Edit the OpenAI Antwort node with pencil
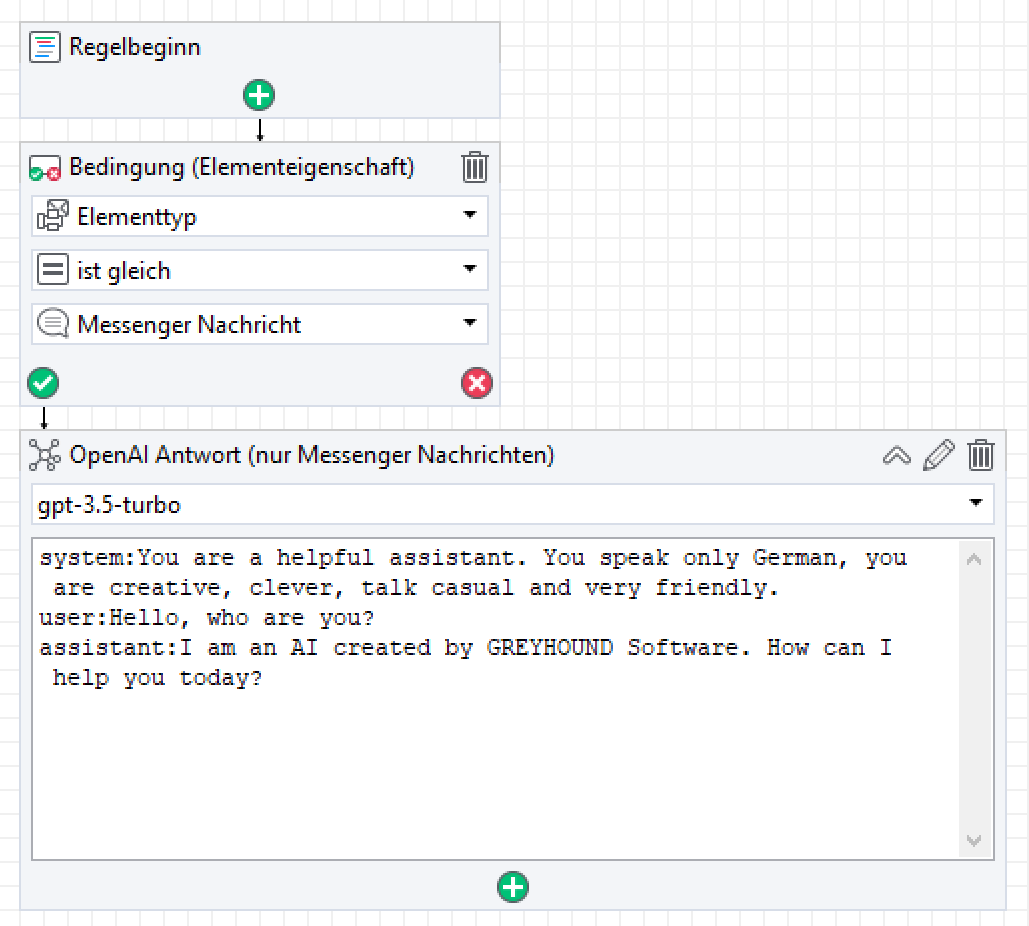 pyautogui.click(x=938, y=455)
